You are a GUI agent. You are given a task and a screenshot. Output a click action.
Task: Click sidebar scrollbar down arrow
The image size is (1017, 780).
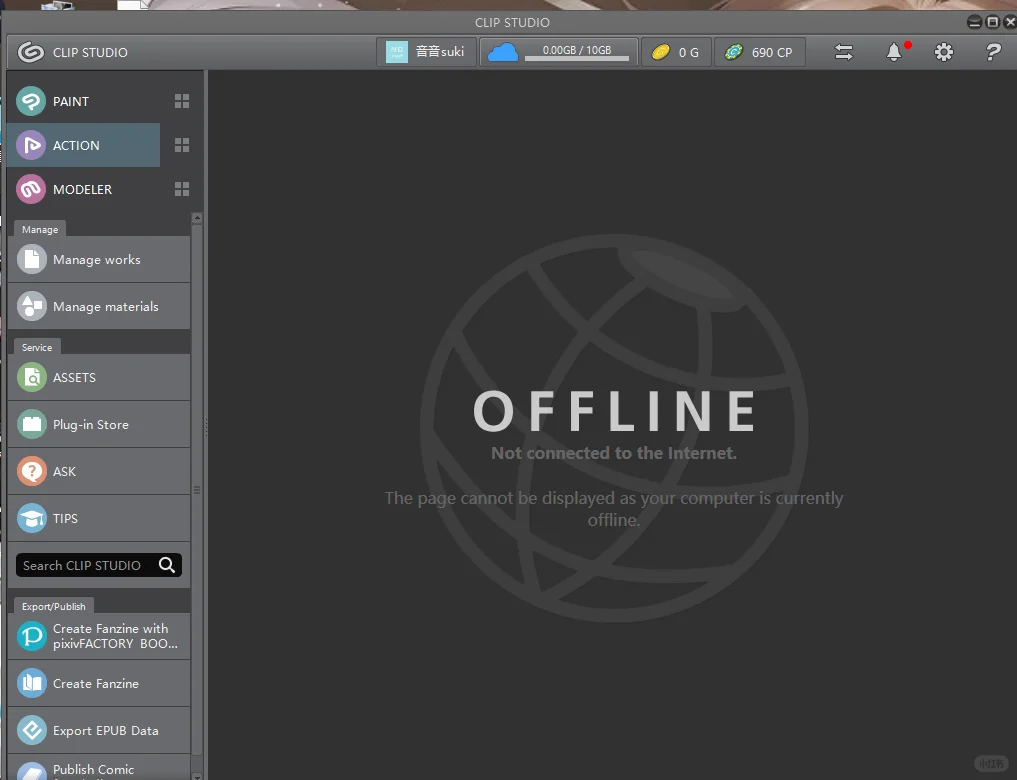(197, 775)
